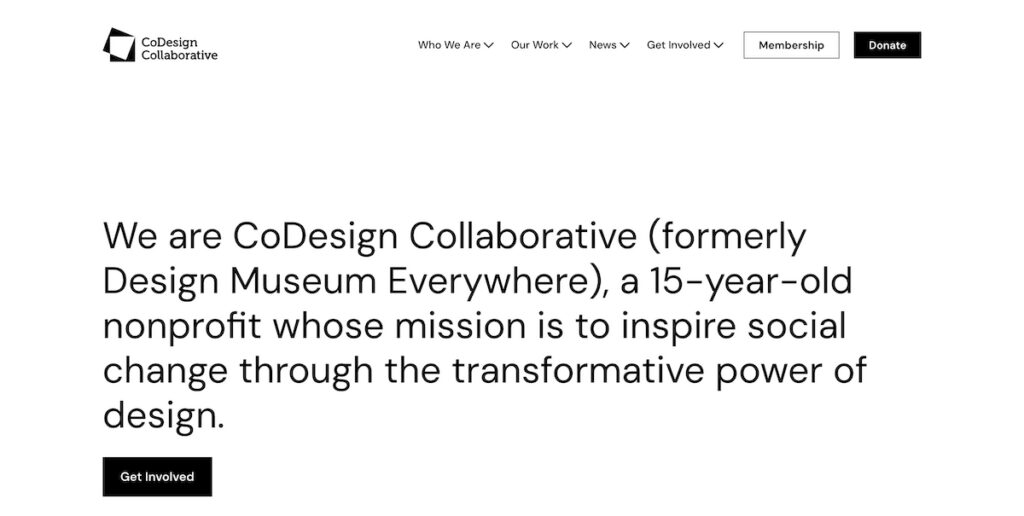Click the final word "design." in headline
This screenshot has width=1024, height=516.
coord(164,415)
